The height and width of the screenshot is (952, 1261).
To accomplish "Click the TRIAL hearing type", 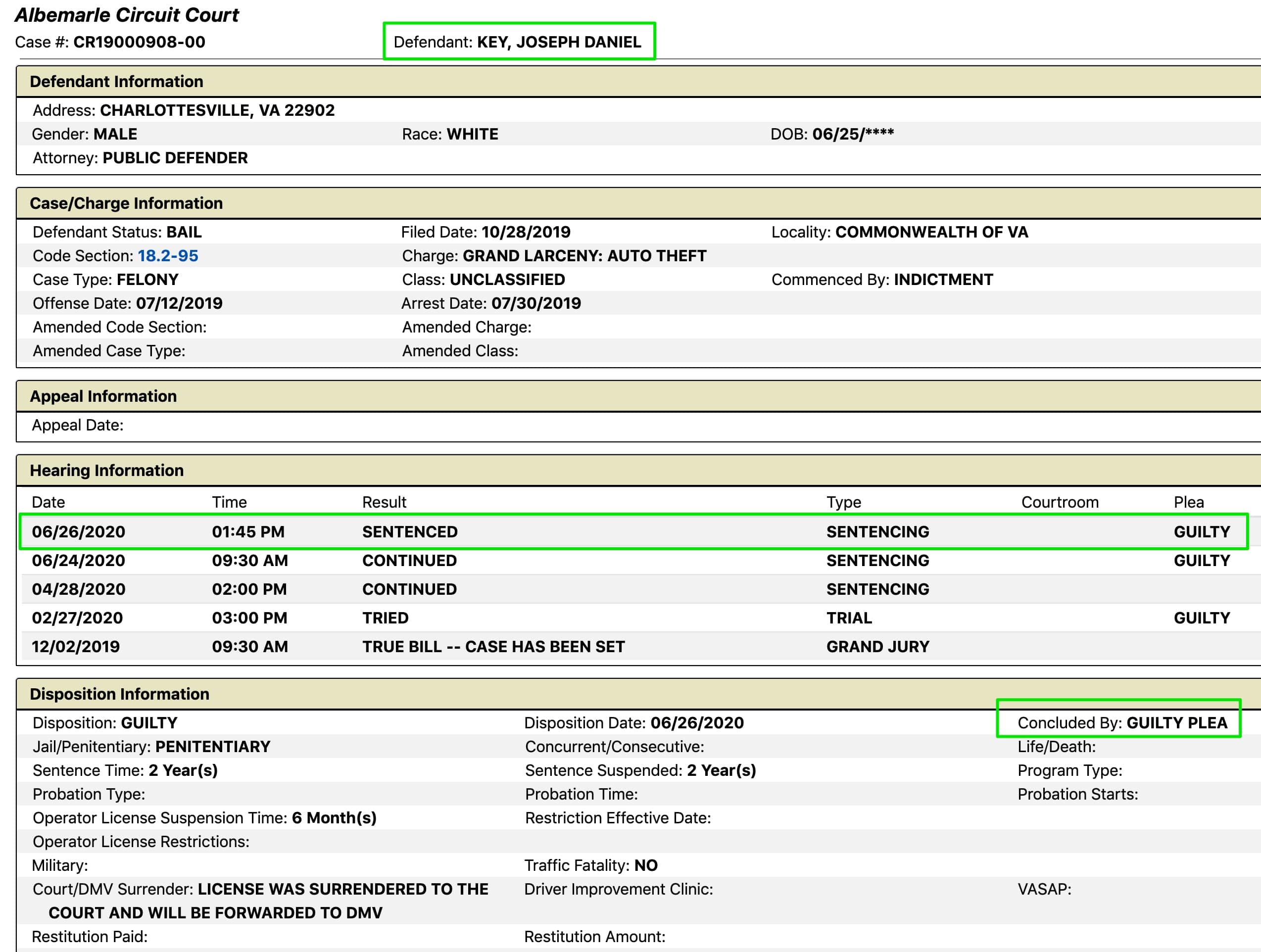I will click(x=849, y=618).
